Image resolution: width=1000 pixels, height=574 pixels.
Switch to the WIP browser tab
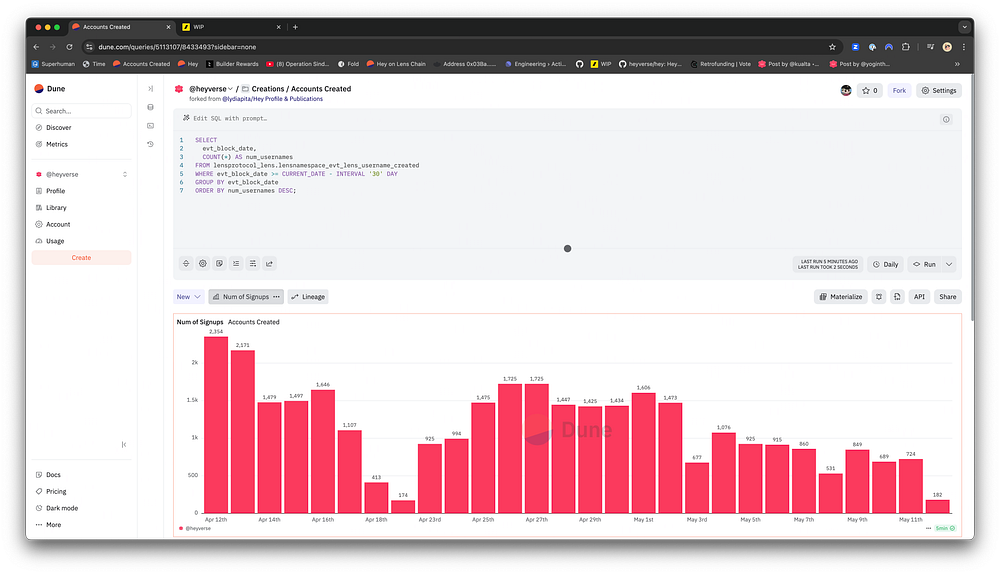[231, 27]
